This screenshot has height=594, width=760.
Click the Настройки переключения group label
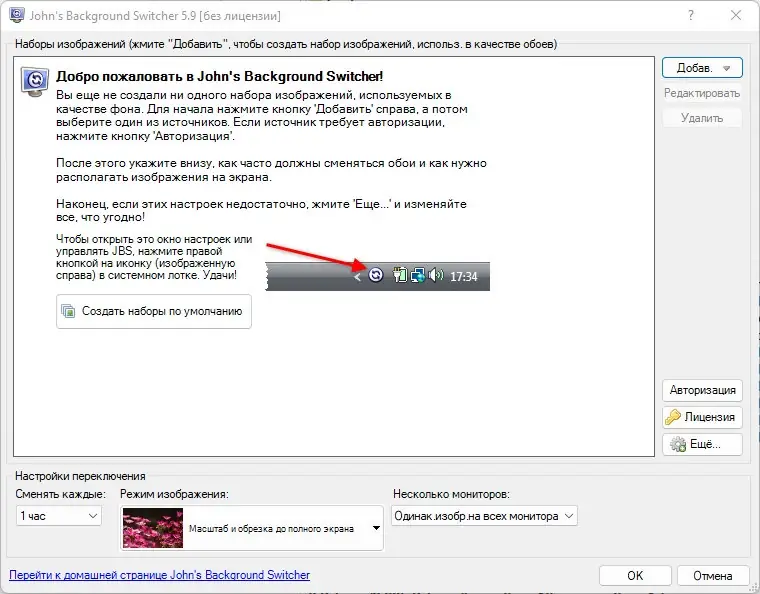(80, 476)
